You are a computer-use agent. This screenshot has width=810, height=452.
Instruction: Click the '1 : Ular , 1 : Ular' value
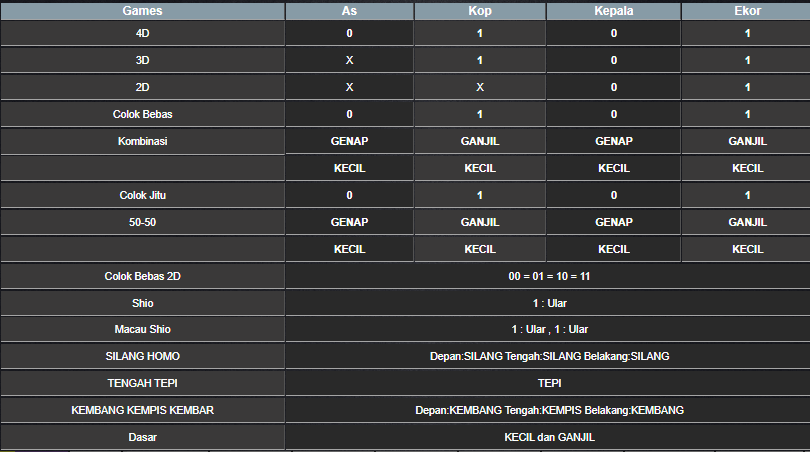click(x=549, y=329)
